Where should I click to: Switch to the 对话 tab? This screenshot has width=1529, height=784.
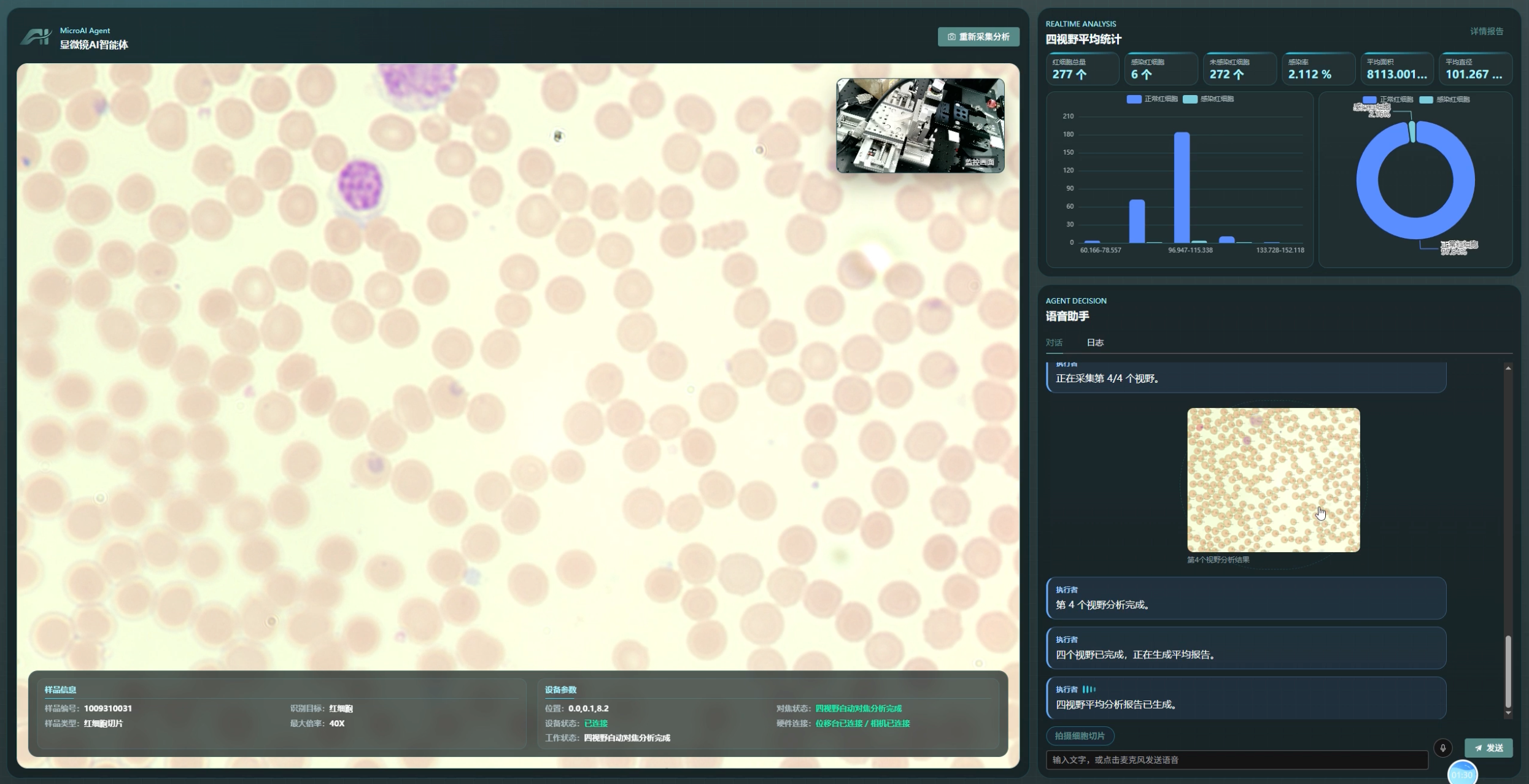click(1054, 342)
